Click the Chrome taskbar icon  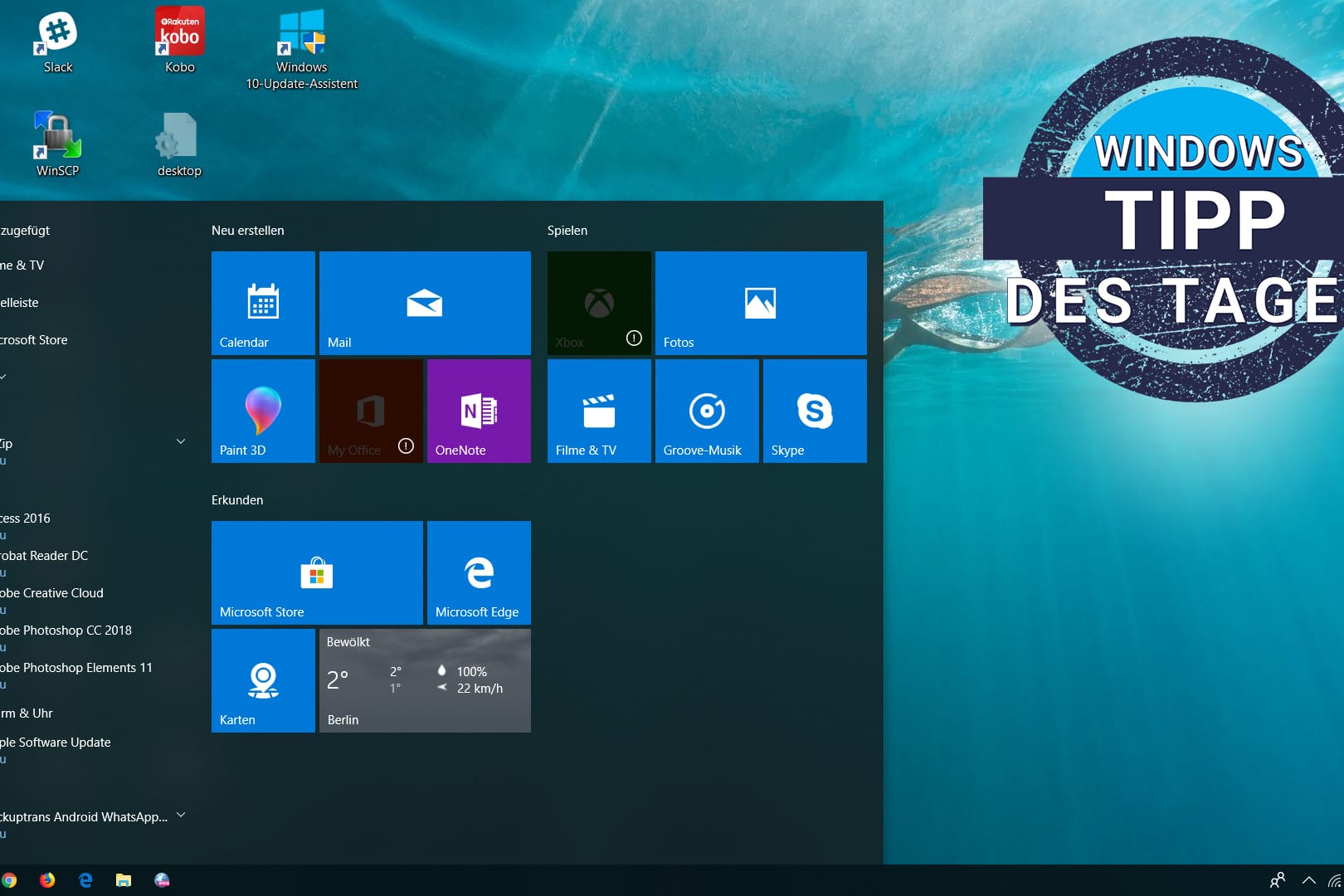click(9, 880)
